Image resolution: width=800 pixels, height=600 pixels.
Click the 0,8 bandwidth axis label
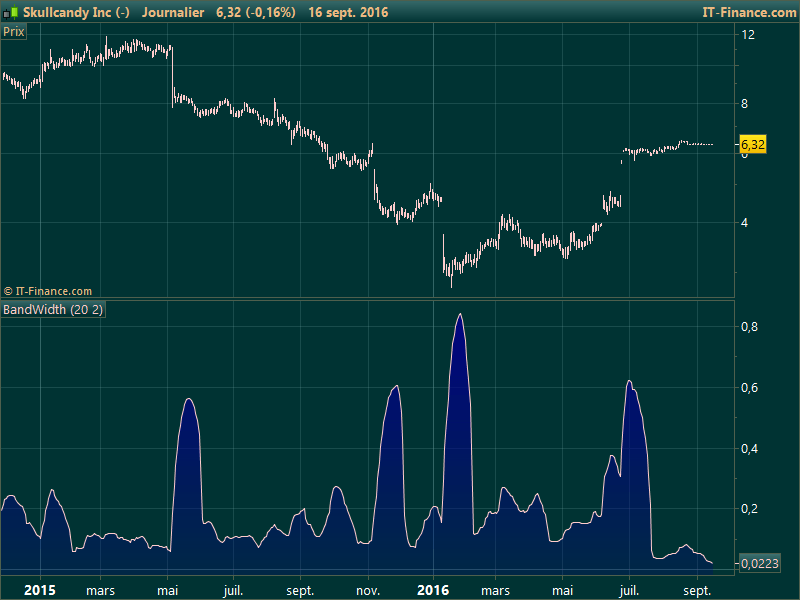749,327
